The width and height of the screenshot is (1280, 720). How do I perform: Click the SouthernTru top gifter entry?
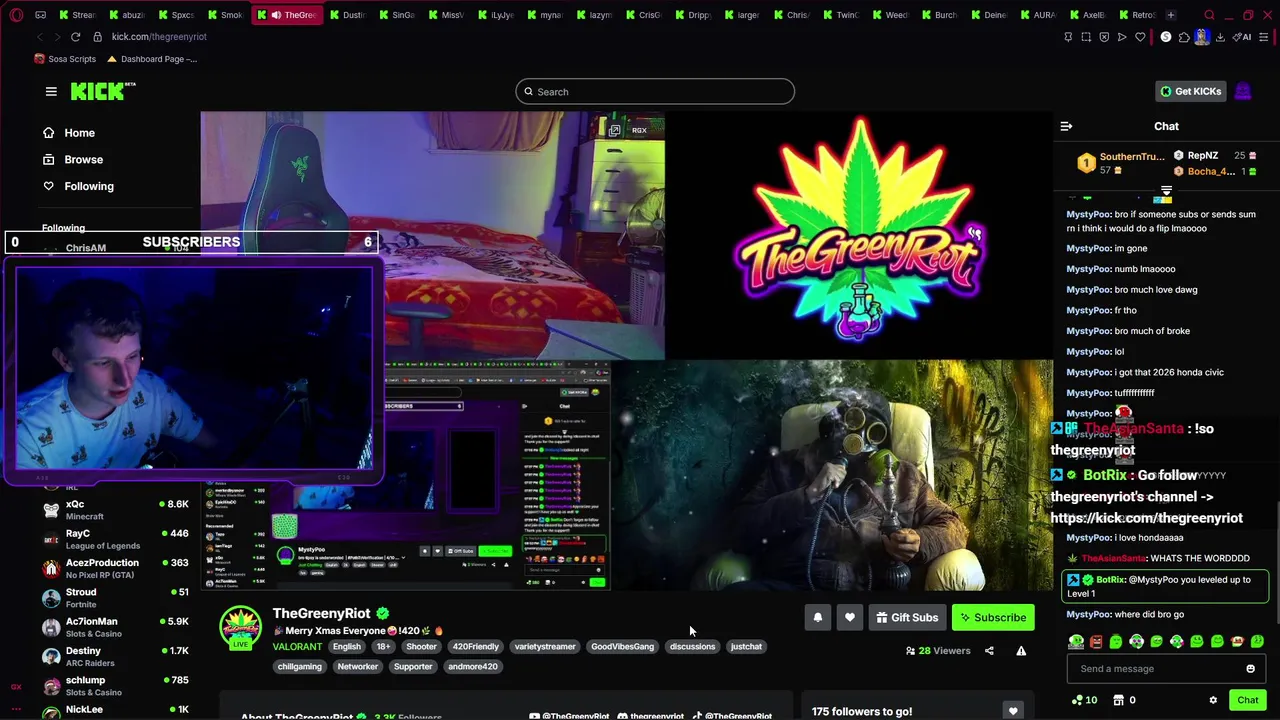(1122, 163)
